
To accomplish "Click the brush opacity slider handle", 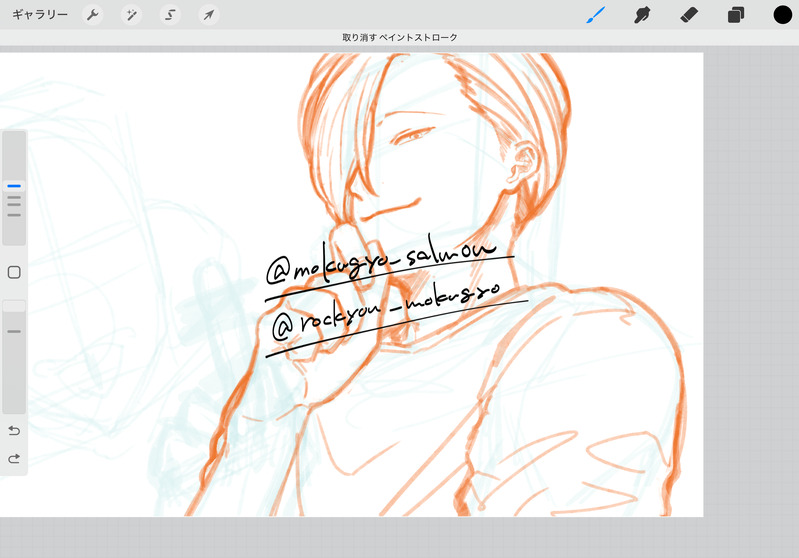I will (14, 306).
